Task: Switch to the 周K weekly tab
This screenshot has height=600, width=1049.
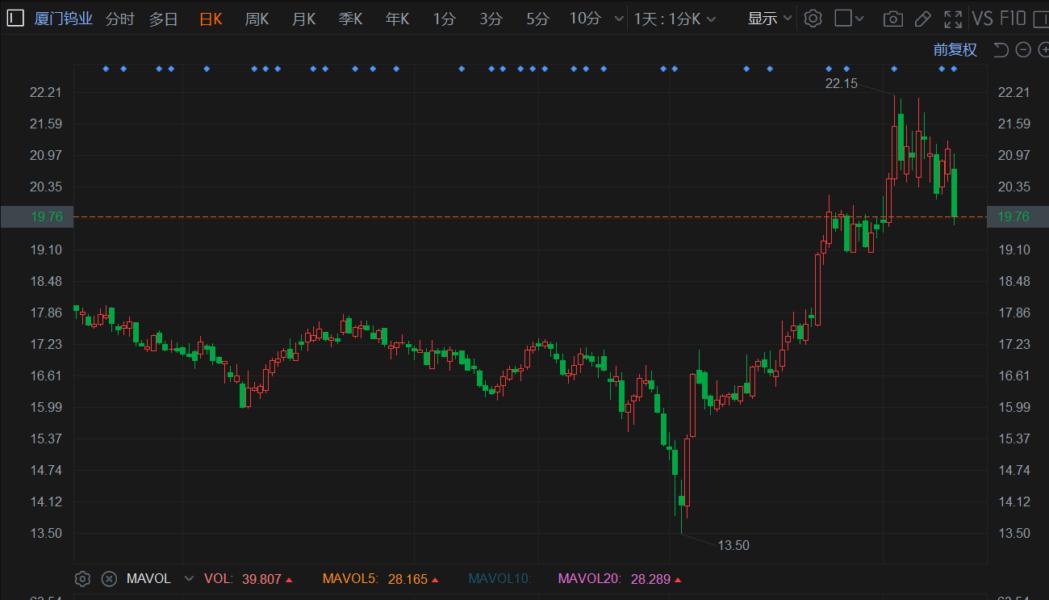Action: (x=257, y=19)
